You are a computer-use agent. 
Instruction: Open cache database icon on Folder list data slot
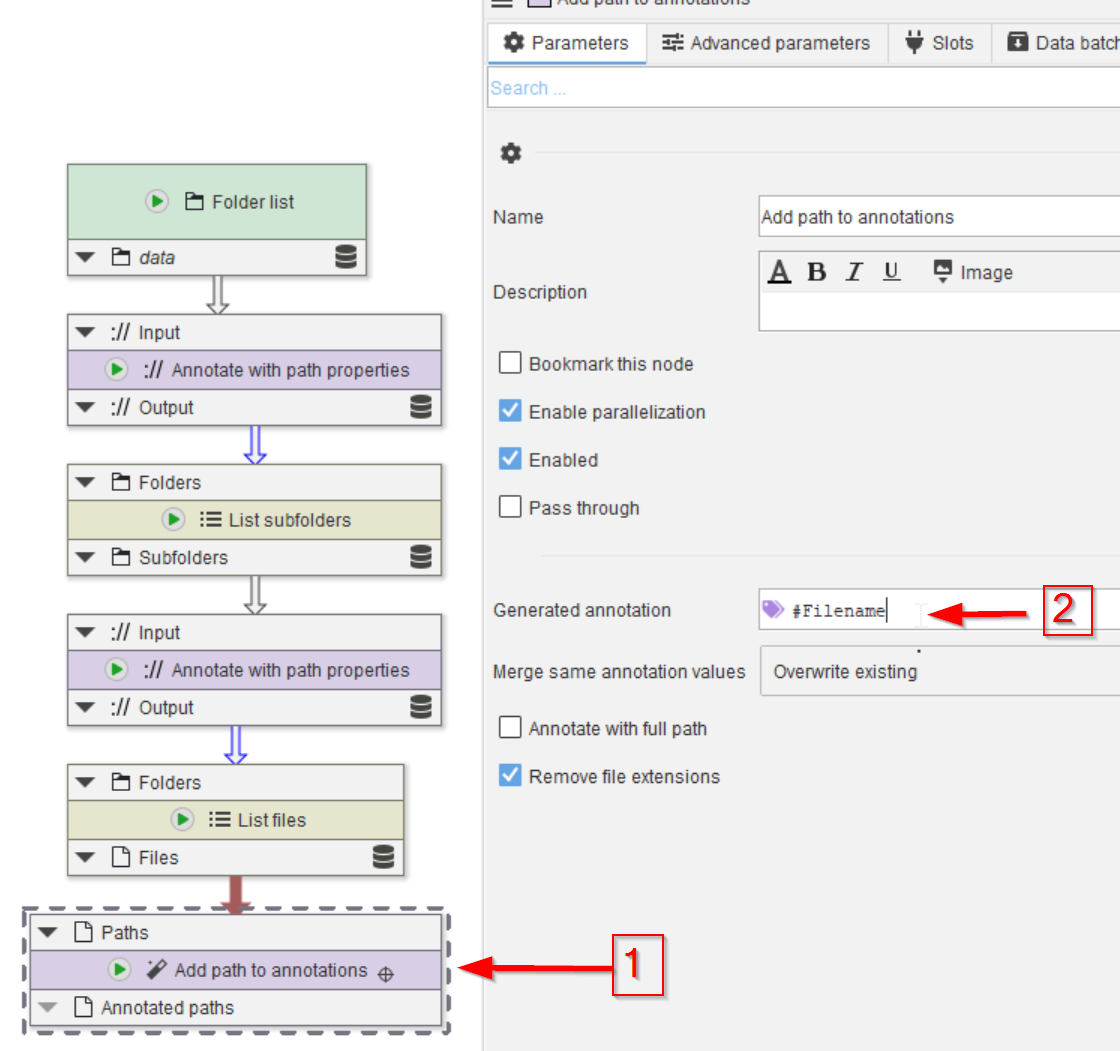[345, 257]
